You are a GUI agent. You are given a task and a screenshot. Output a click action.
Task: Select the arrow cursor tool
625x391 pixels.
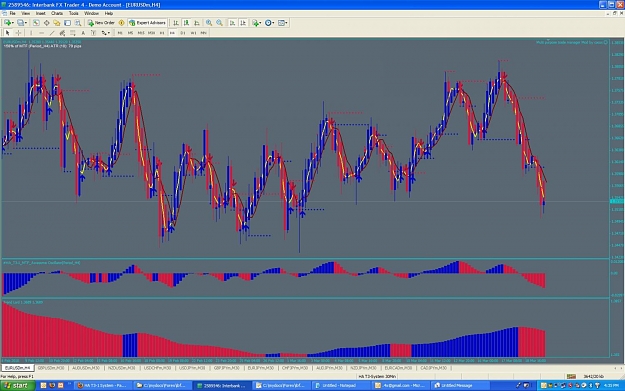7,33
